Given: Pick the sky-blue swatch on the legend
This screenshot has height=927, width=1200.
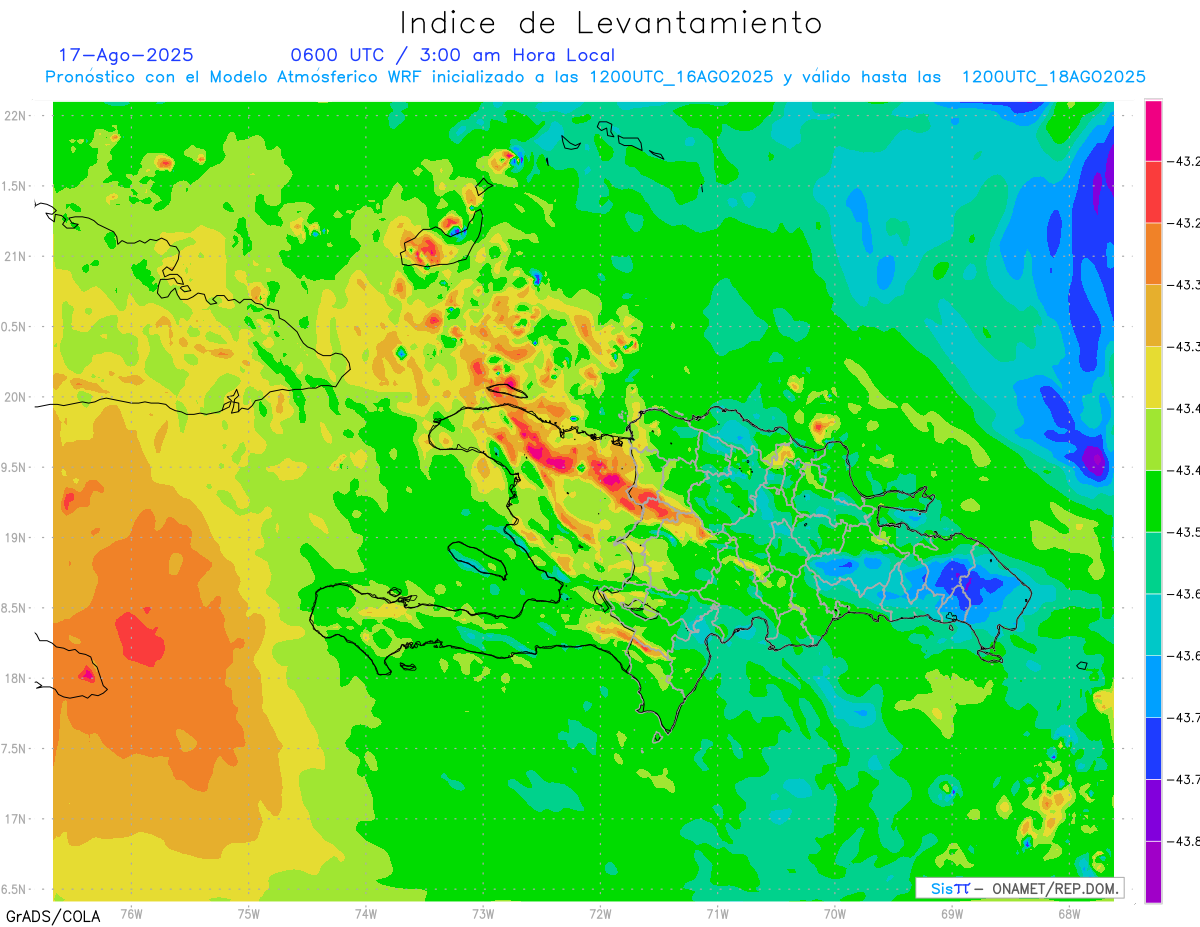Looking at the screenshot, I should pyautogui.click(x=1153, y=686).
